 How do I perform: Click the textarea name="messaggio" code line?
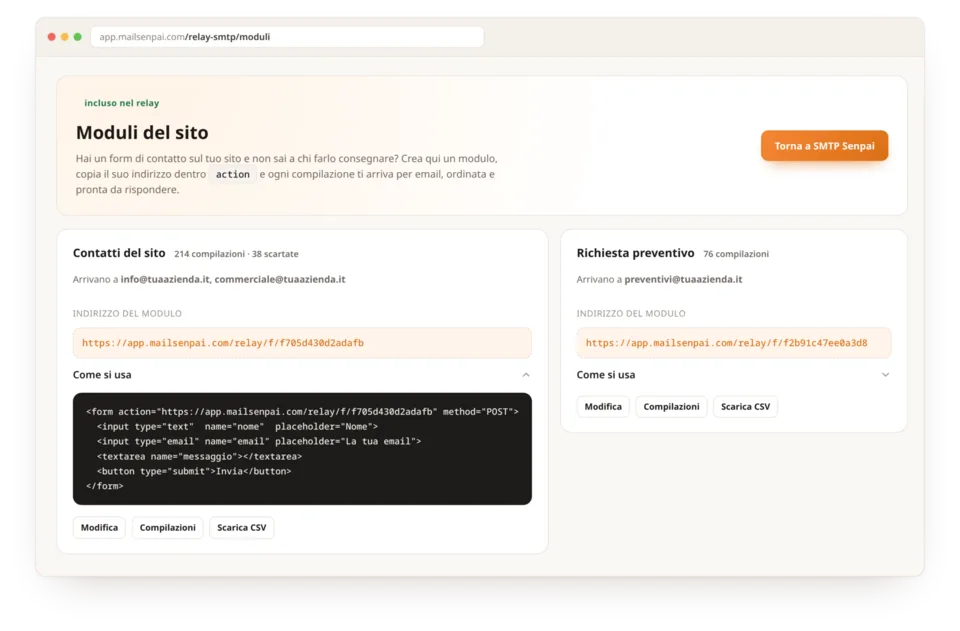(199, 457)
